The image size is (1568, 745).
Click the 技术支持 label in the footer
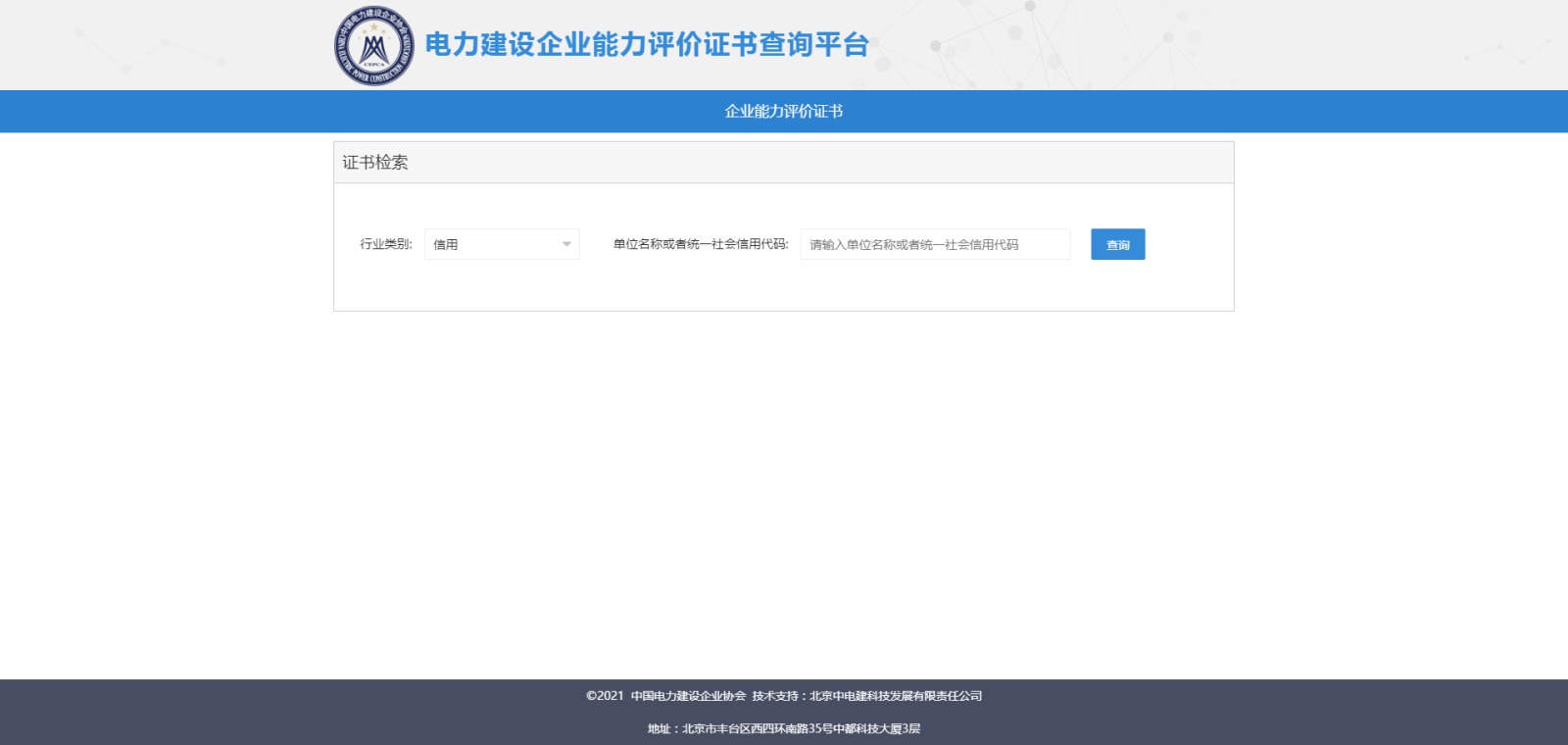(x=775, y=696)
